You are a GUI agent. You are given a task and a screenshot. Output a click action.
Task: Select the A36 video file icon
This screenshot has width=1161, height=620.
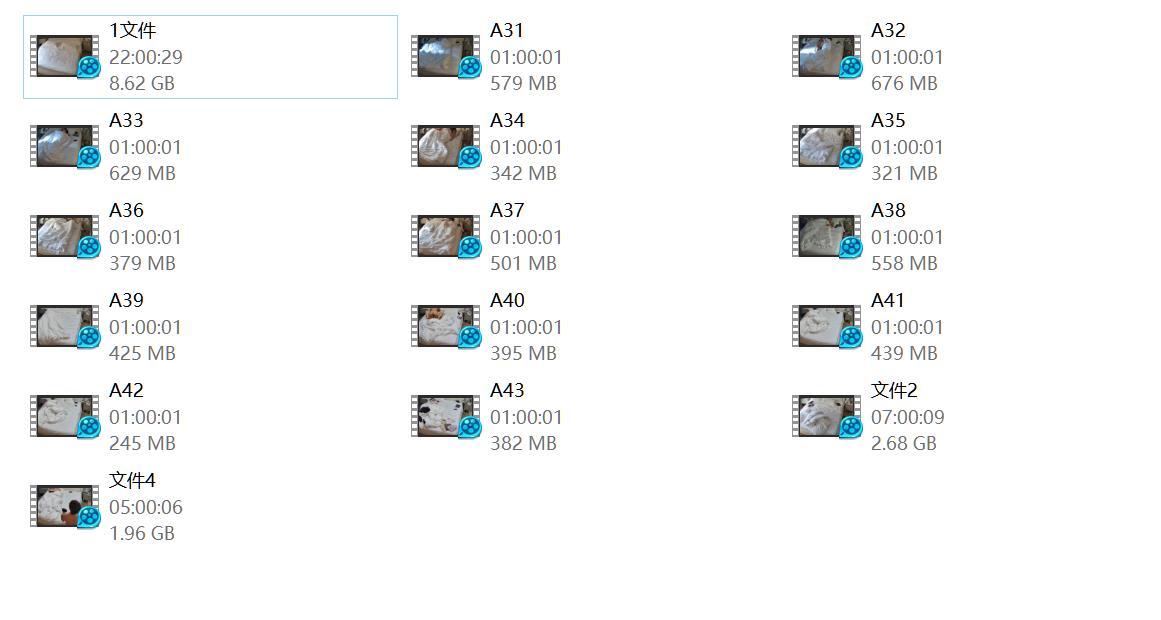point(64,236)
